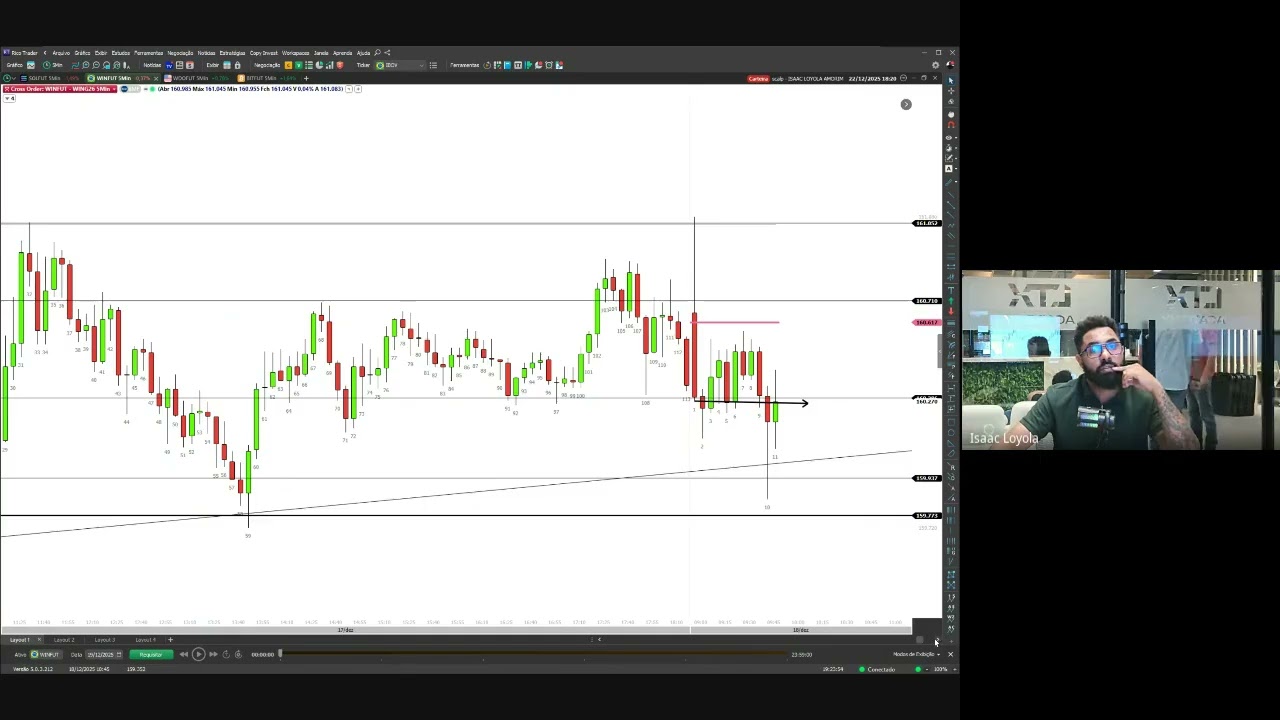Open the Arquivo menu
Viewport: 1280px width, 720px height.
pos(61,53)
